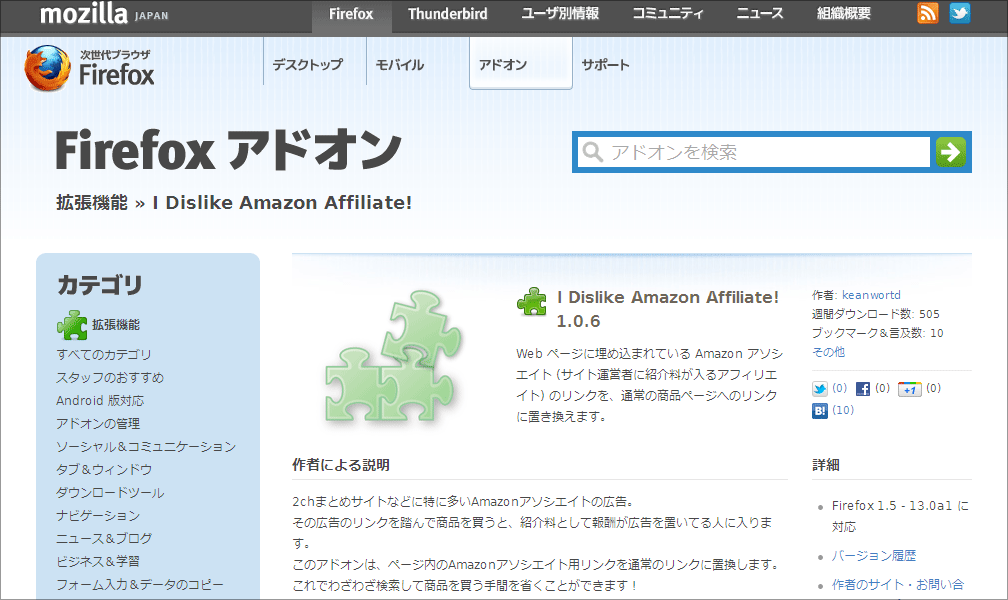Click large puzzle pieces add-on image
Image resolution: width=1008 pixels, height=600 pixels.
[x=393, y=356]
